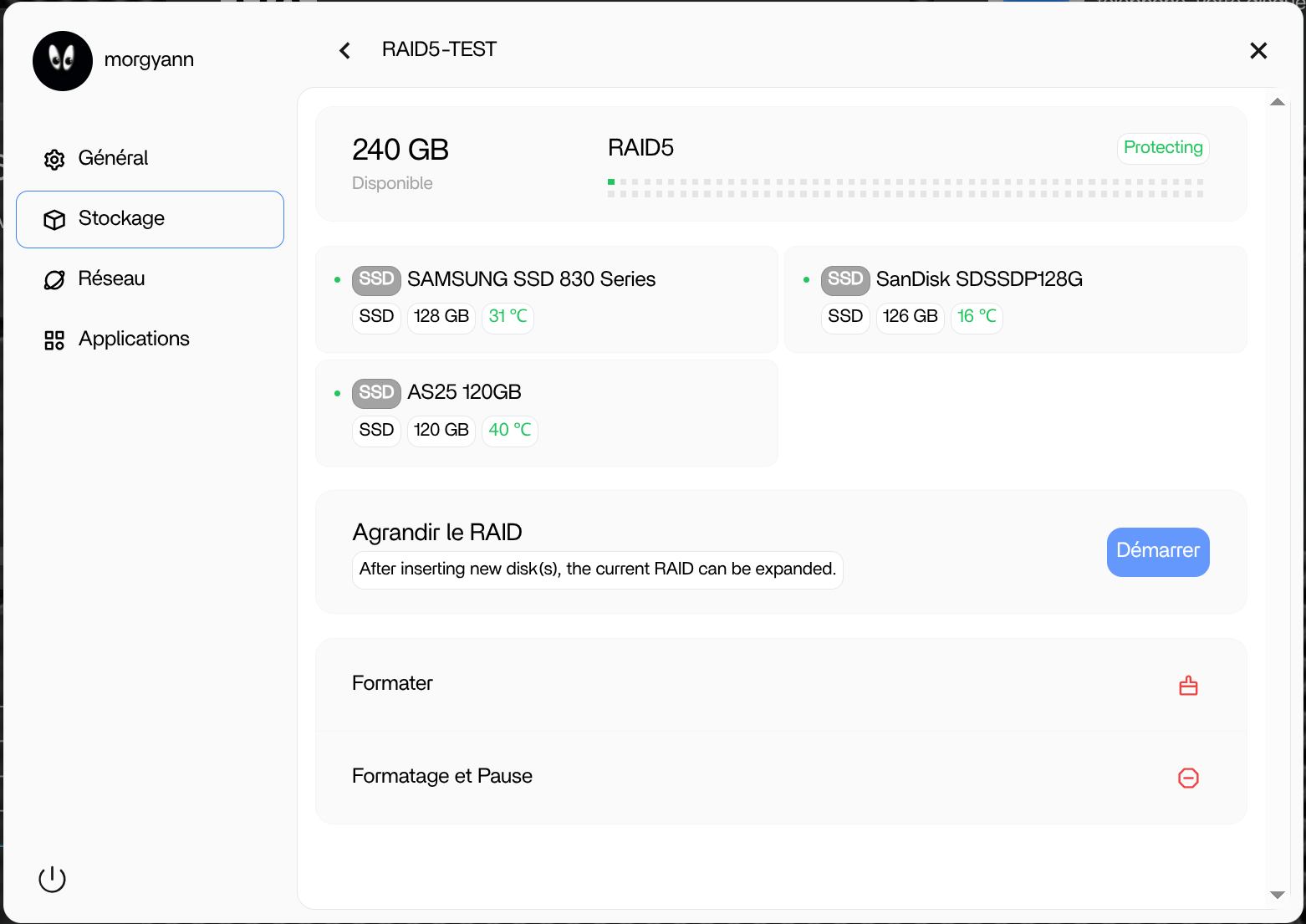This screenshot has width=1306, height=924.
Task: Click the RAID5 type label
Action: [x=640, y=148]
